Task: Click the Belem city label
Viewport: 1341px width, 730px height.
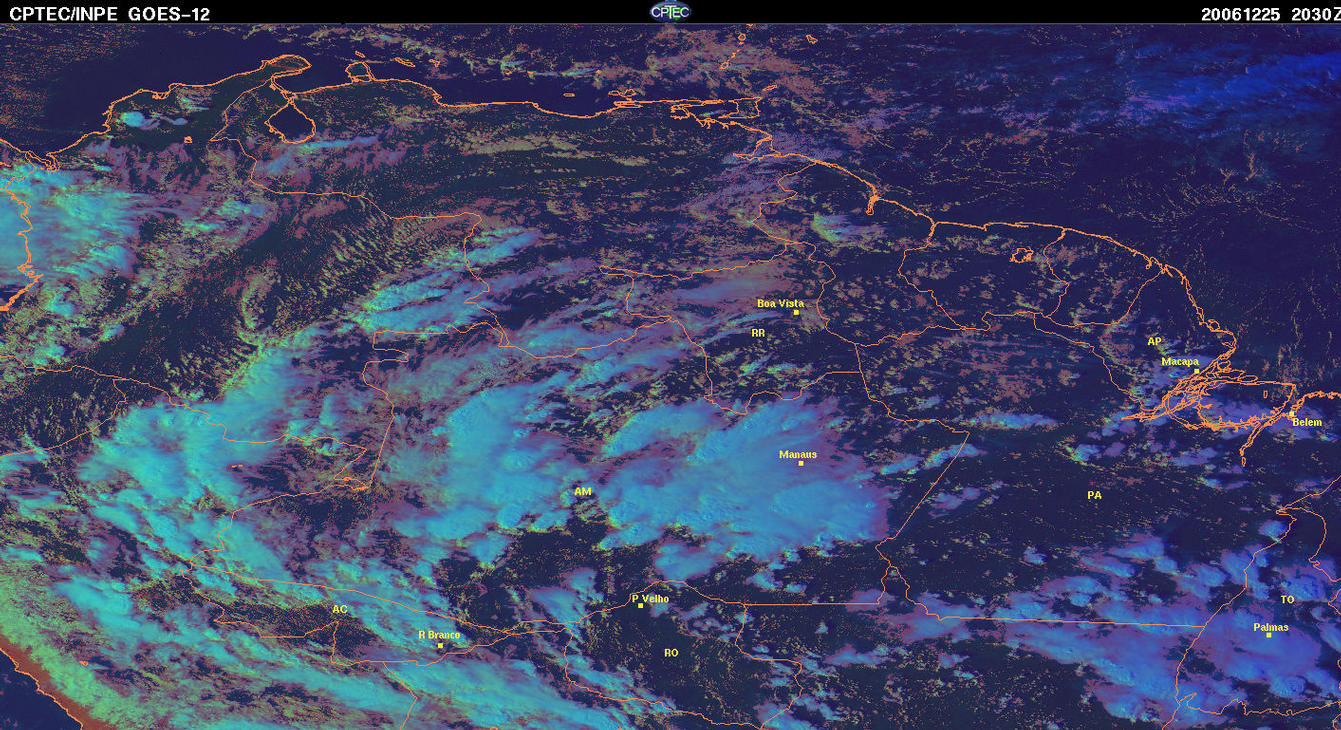Action: click(x=1307, y=423)
